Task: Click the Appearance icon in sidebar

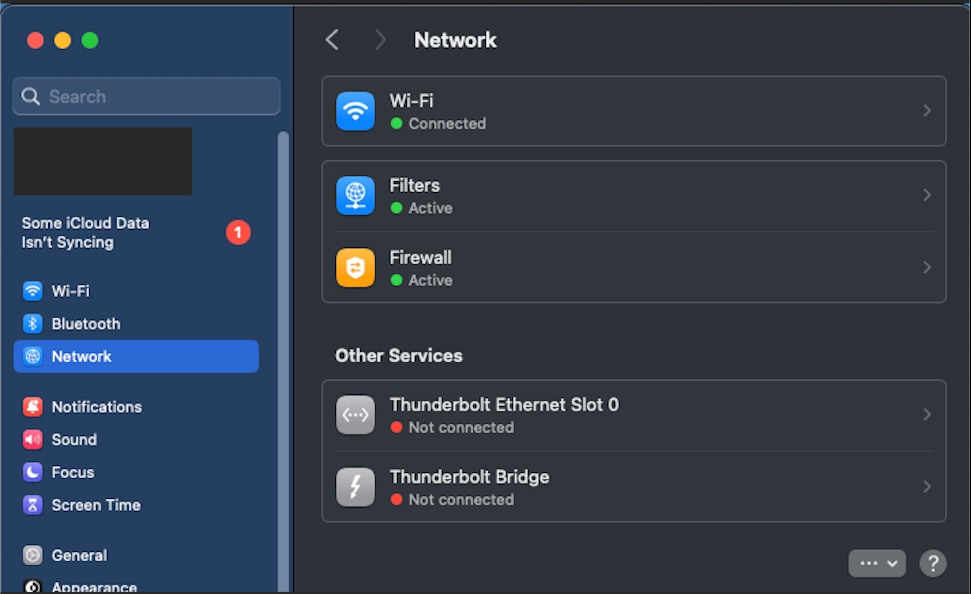Action: point(32,586)
